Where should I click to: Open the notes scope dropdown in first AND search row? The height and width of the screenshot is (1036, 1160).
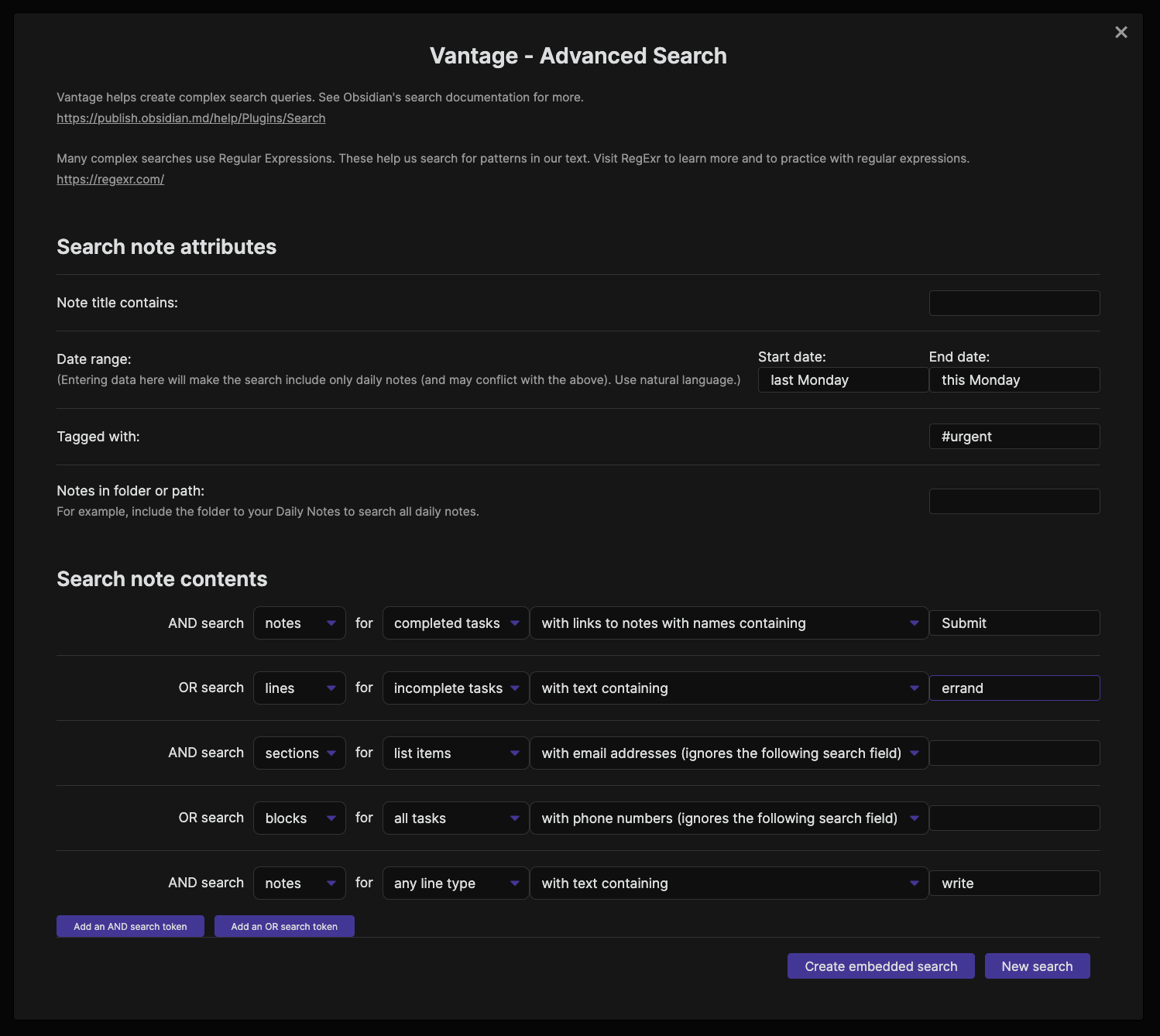(x=300, y=623)
